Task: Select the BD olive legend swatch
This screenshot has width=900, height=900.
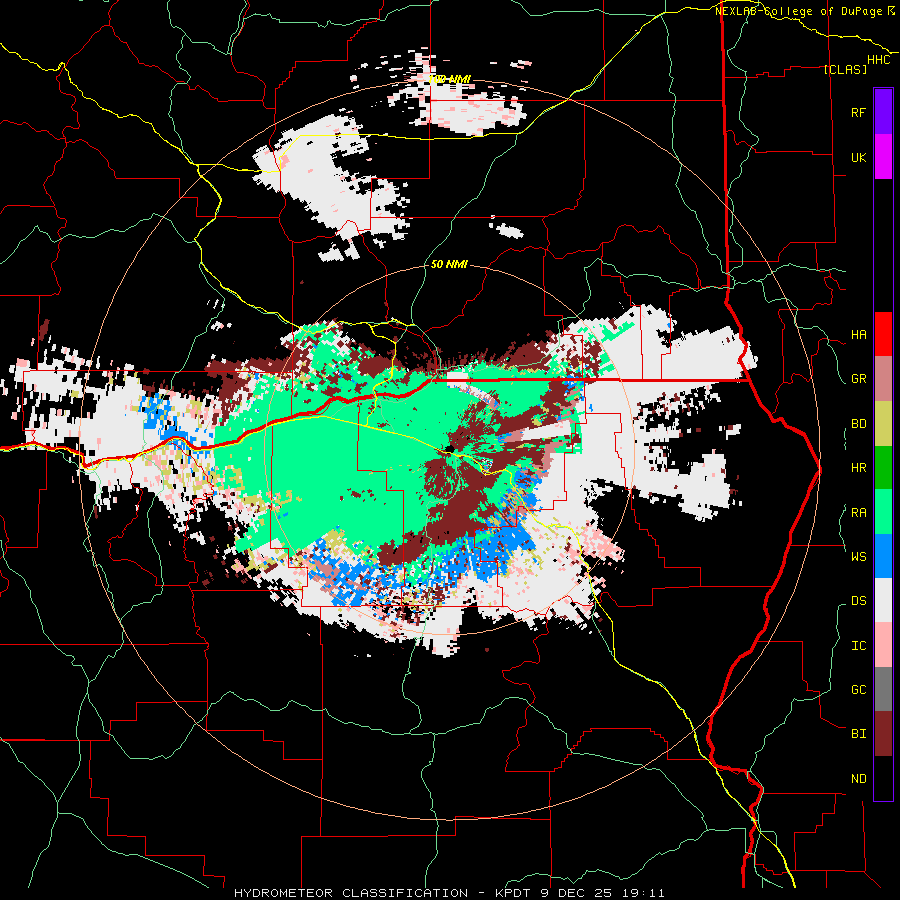Action: point(883,424)
